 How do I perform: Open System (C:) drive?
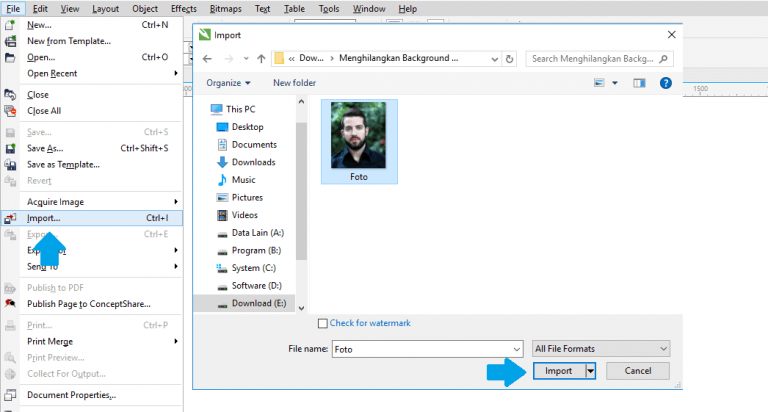tap(246, 268)
